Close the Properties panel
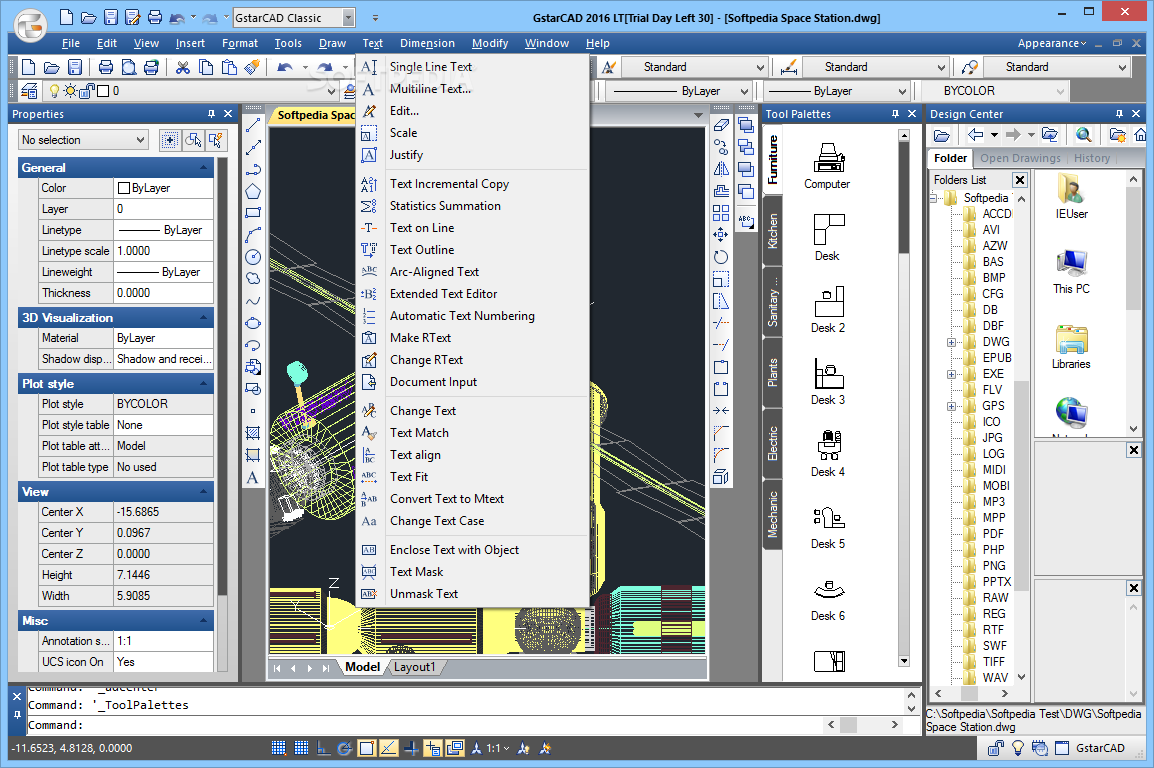Screen dimensions: 1154x768 point(228,114)
